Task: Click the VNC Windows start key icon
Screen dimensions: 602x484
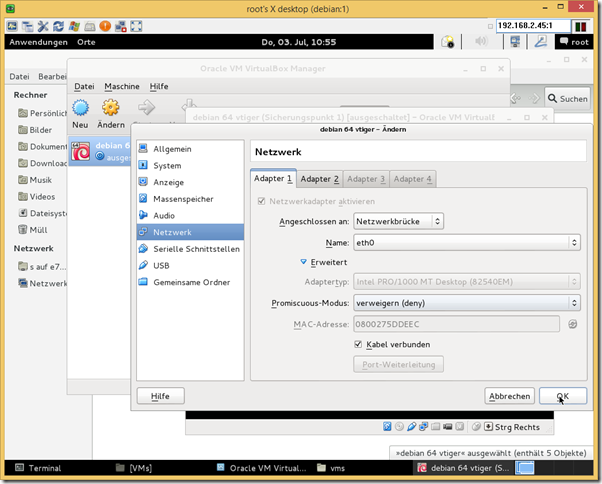Action: point(74,26)
